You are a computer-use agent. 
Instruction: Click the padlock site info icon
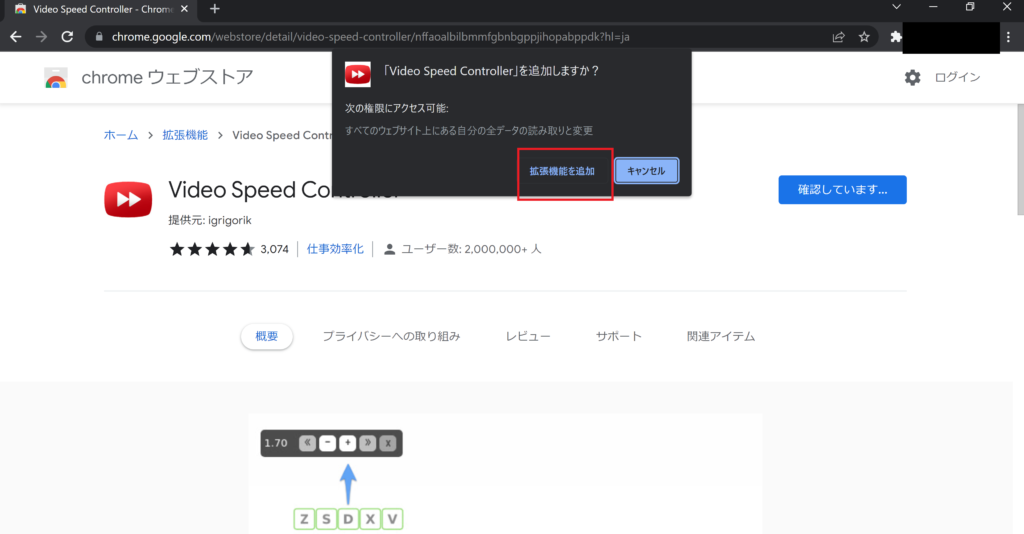(99, 37)
